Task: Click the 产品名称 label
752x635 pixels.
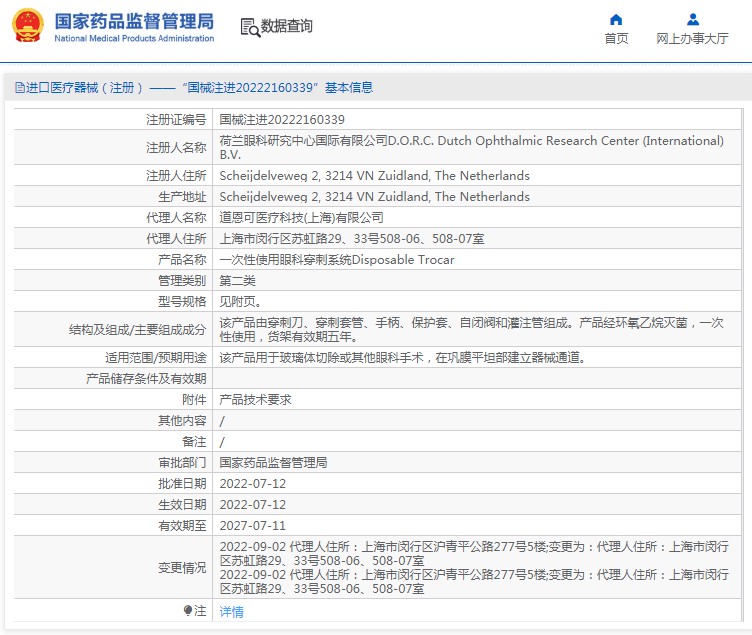Action: pyautogui.click(x=182, y=260)
